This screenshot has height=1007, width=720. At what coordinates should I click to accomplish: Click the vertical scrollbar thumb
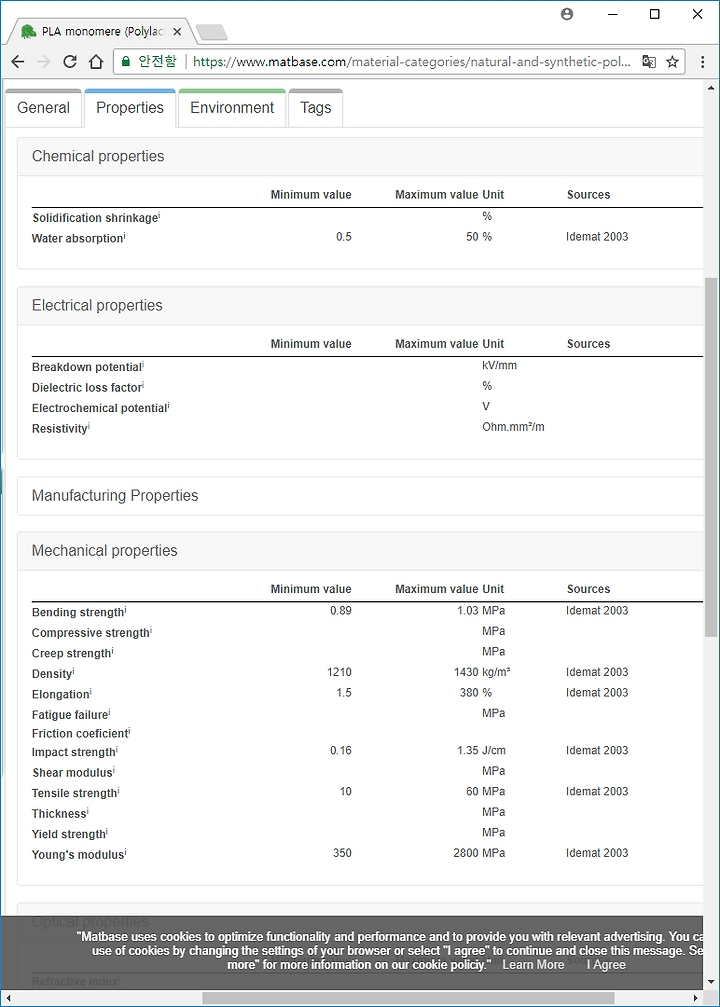(x=710, y=457)
